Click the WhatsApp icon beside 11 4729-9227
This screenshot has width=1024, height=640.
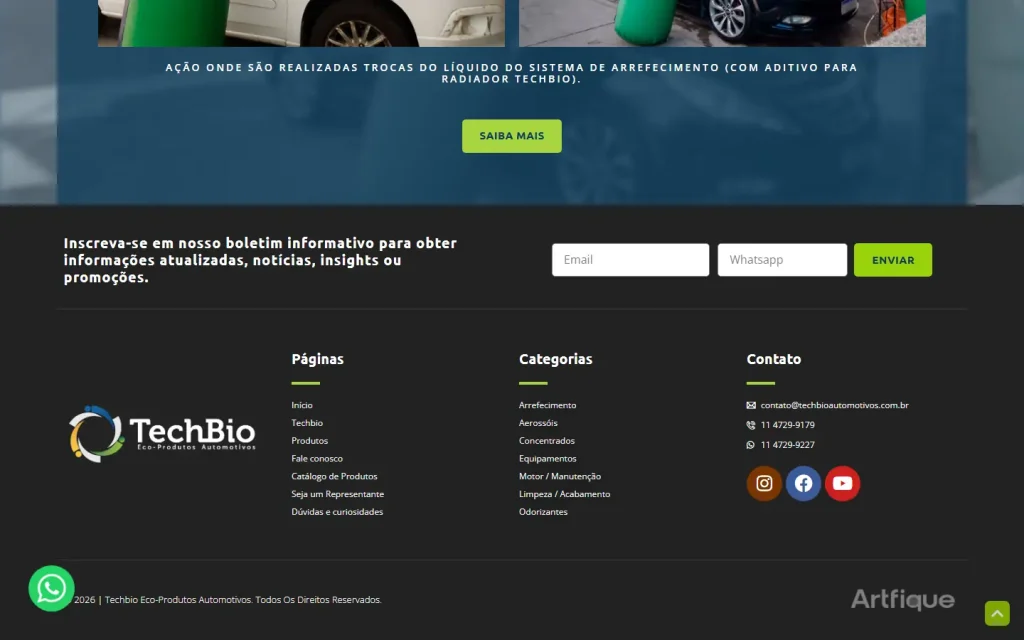point(751,445)
